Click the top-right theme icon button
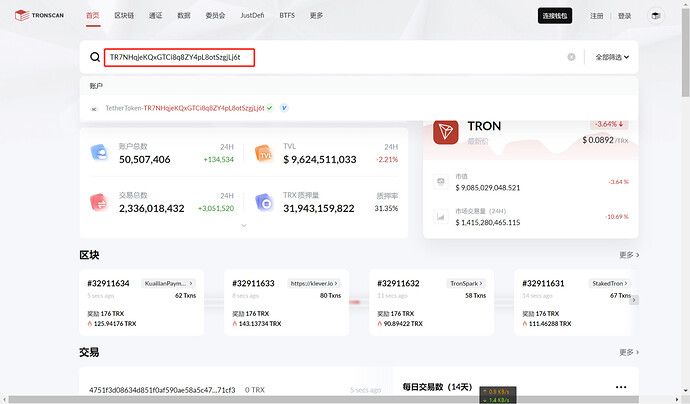Screen dimensions: 690x404 coord(656,16)
